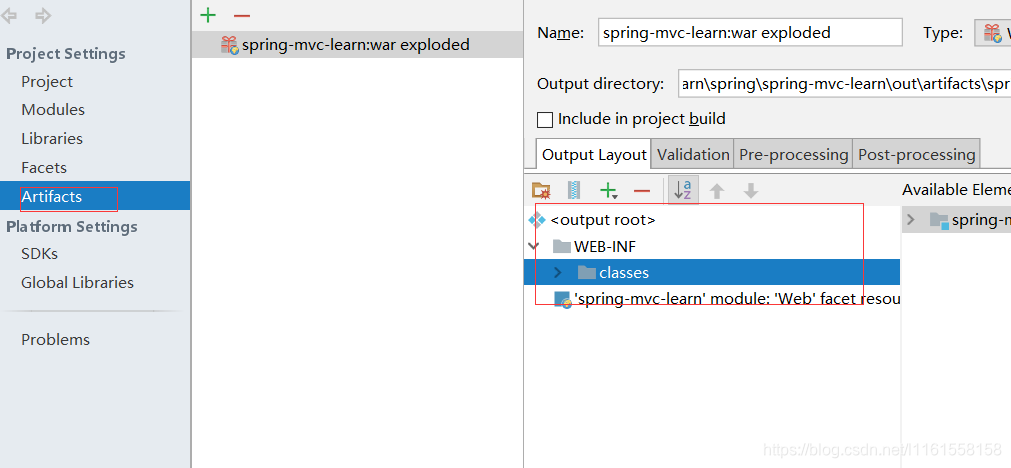Screen dimensions: 1011x468
Task: Create archive in output layout toolbar
Action: pyautogui.click(x=574, y=190)
